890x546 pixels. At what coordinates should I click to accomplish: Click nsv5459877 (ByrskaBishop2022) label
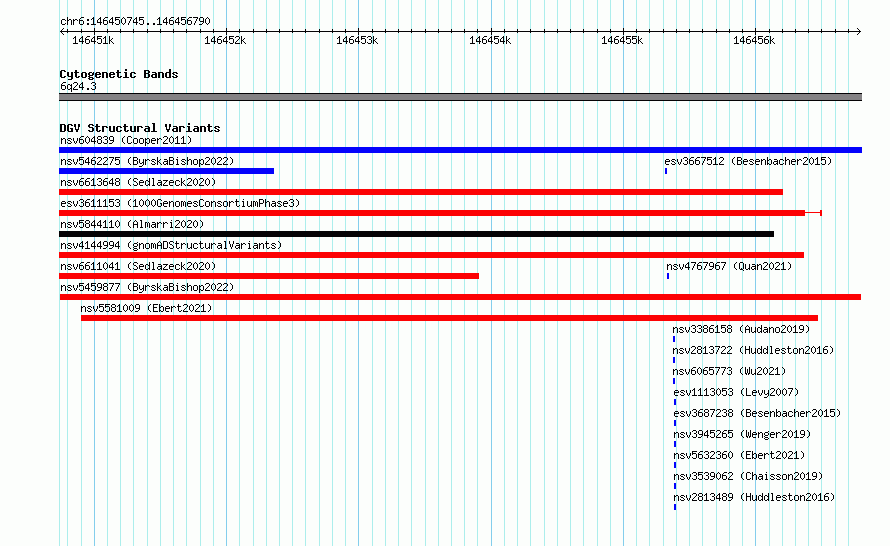tap(147, 287)
